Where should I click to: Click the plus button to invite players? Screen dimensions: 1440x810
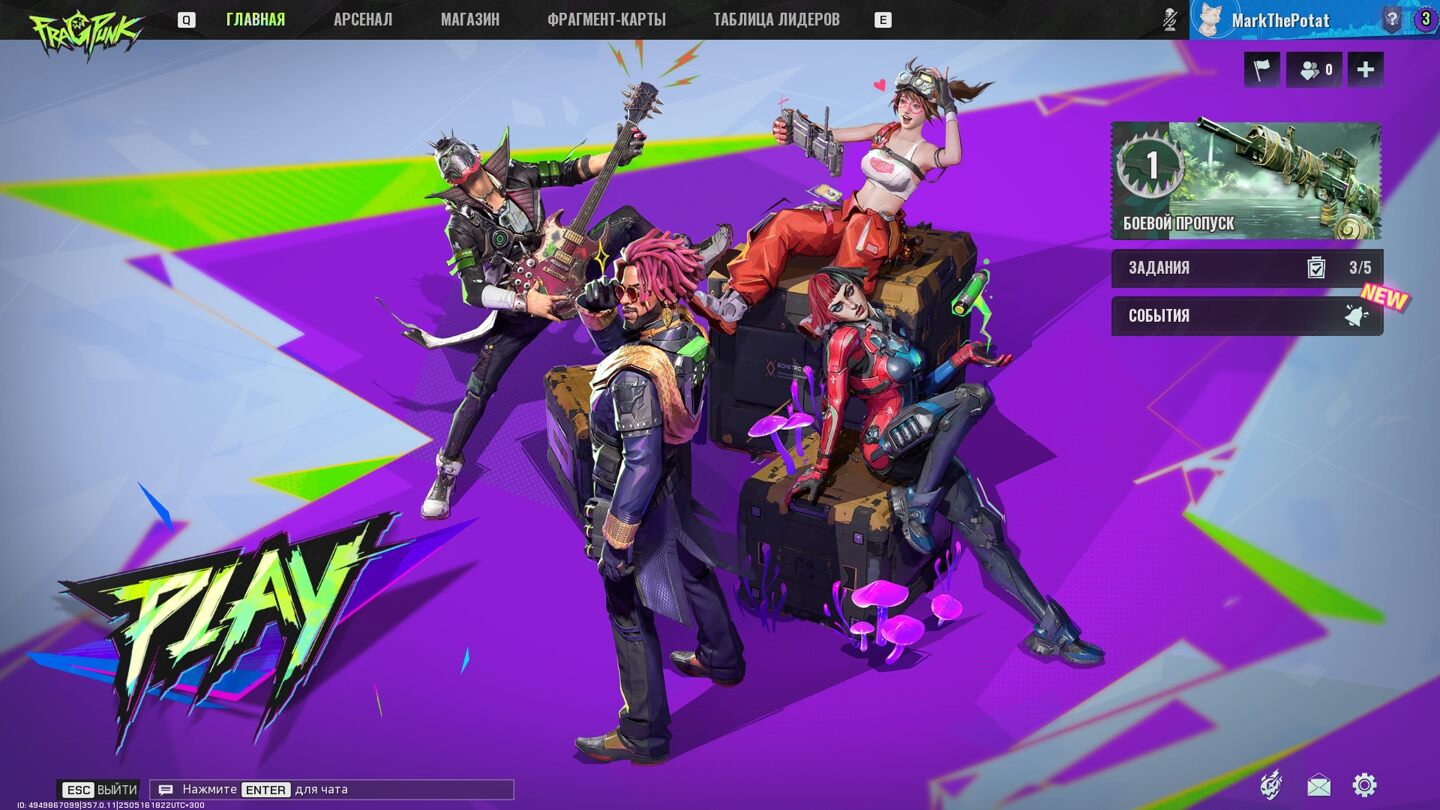(x=1365, y=70)
